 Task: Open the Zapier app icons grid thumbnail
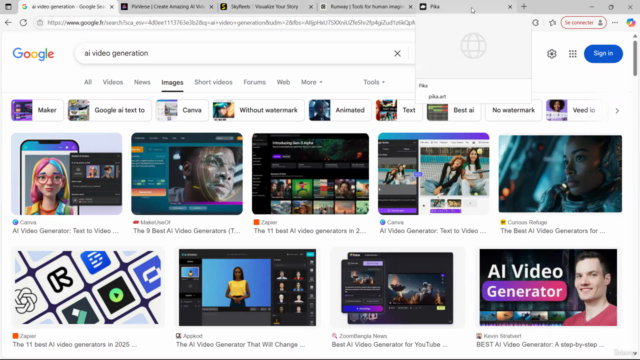tap(88, 287)
